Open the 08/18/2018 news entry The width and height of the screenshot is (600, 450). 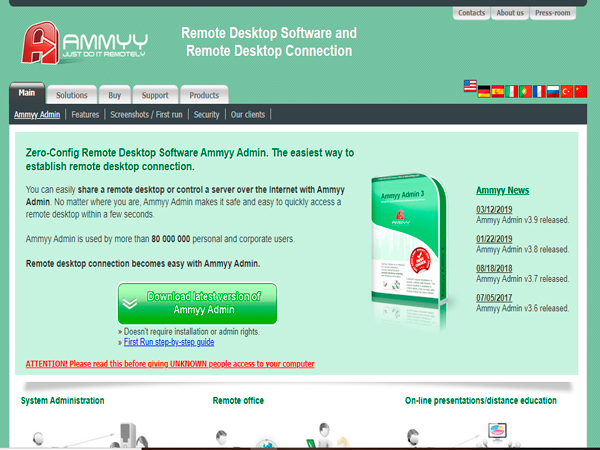(x=494, y=269)
